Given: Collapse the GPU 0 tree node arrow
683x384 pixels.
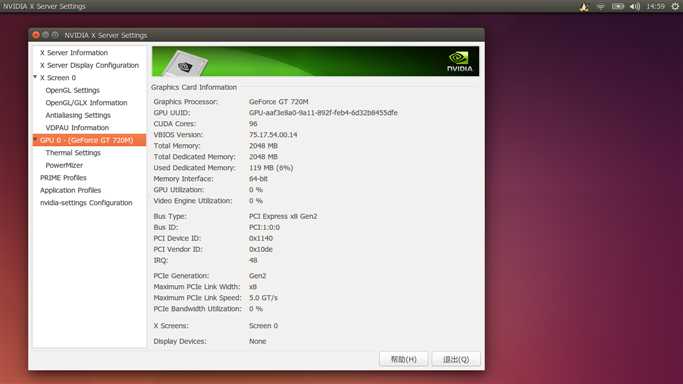Looking at the screenshot, I should click(35, 140).
